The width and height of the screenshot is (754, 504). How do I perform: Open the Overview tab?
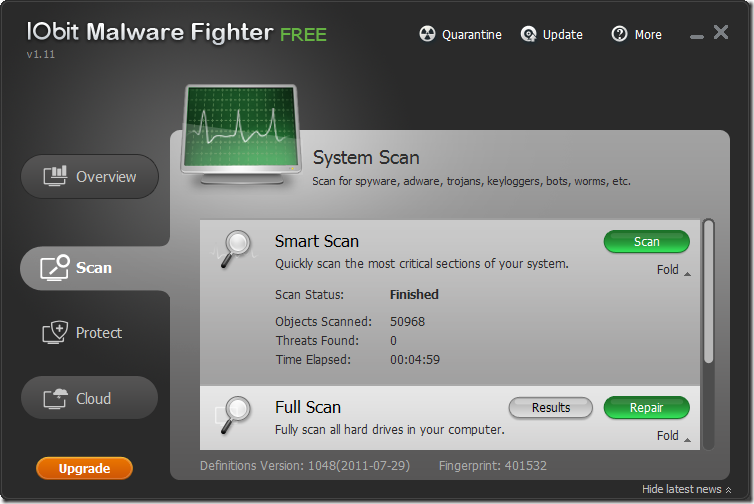[90, 177]
